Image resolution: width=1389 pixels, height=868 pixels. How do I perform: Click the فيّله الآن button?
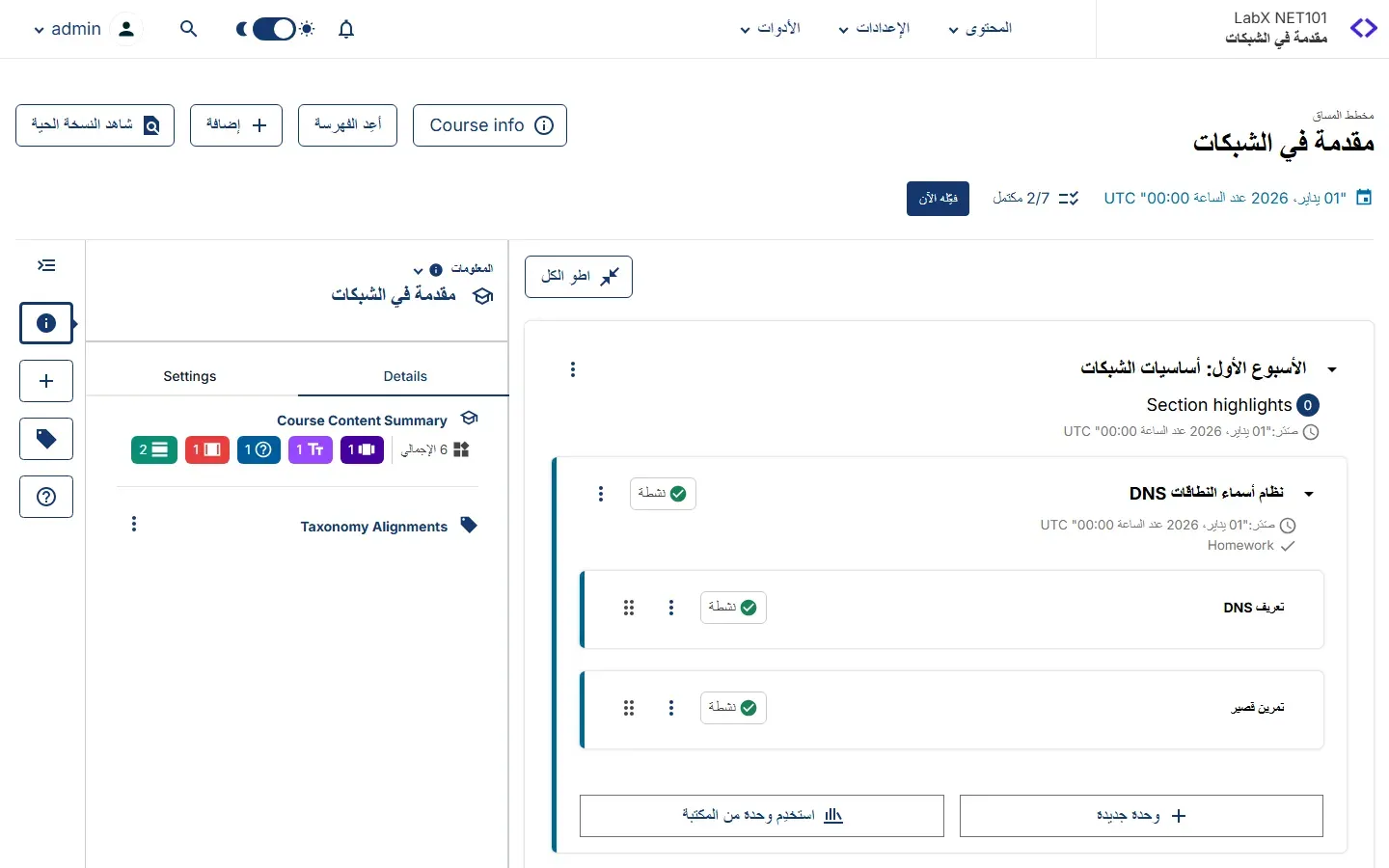[938, 199]
